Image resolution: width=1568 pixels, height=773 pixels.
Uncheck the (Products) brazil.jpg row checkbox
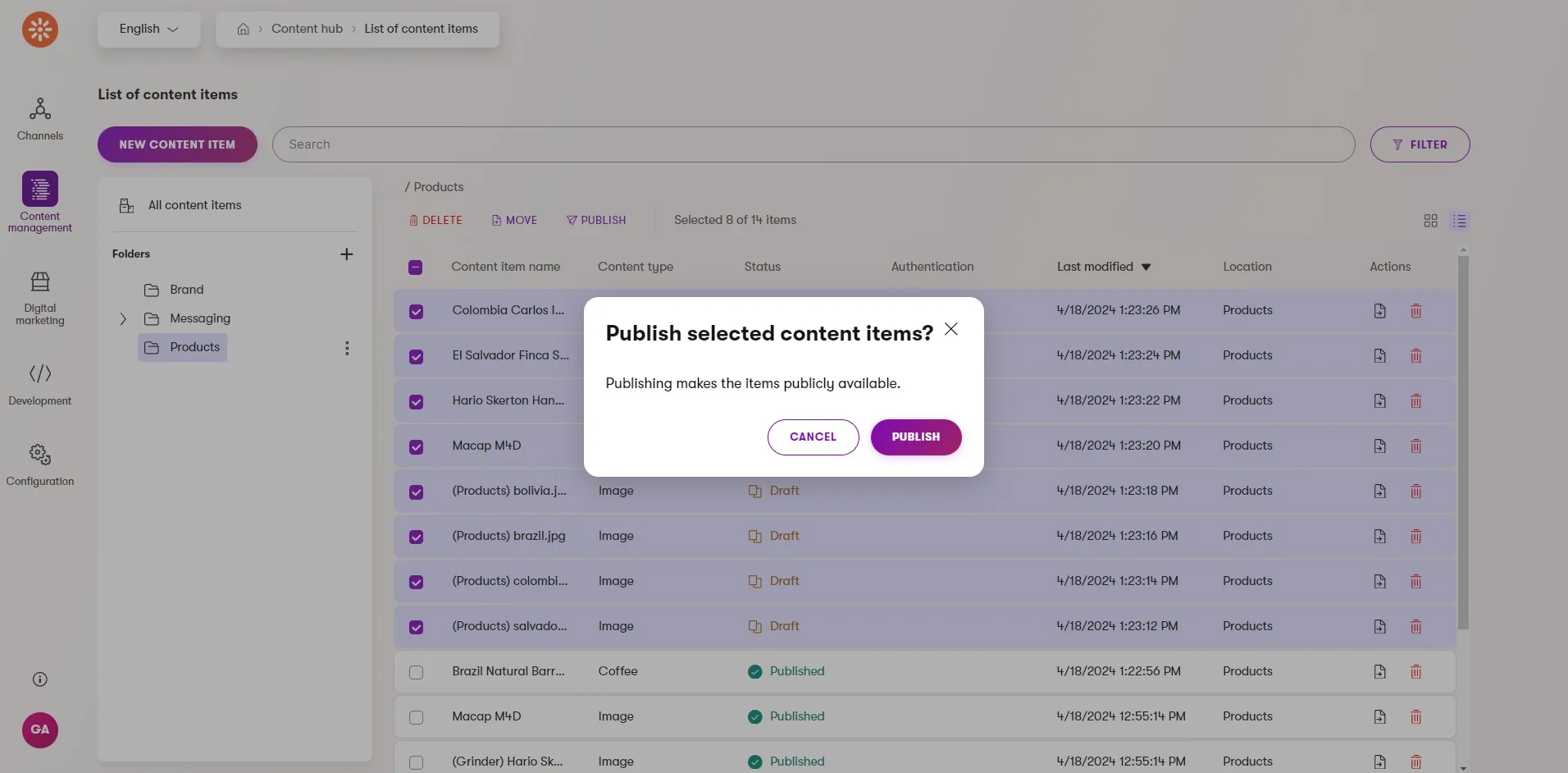(417, 537)
